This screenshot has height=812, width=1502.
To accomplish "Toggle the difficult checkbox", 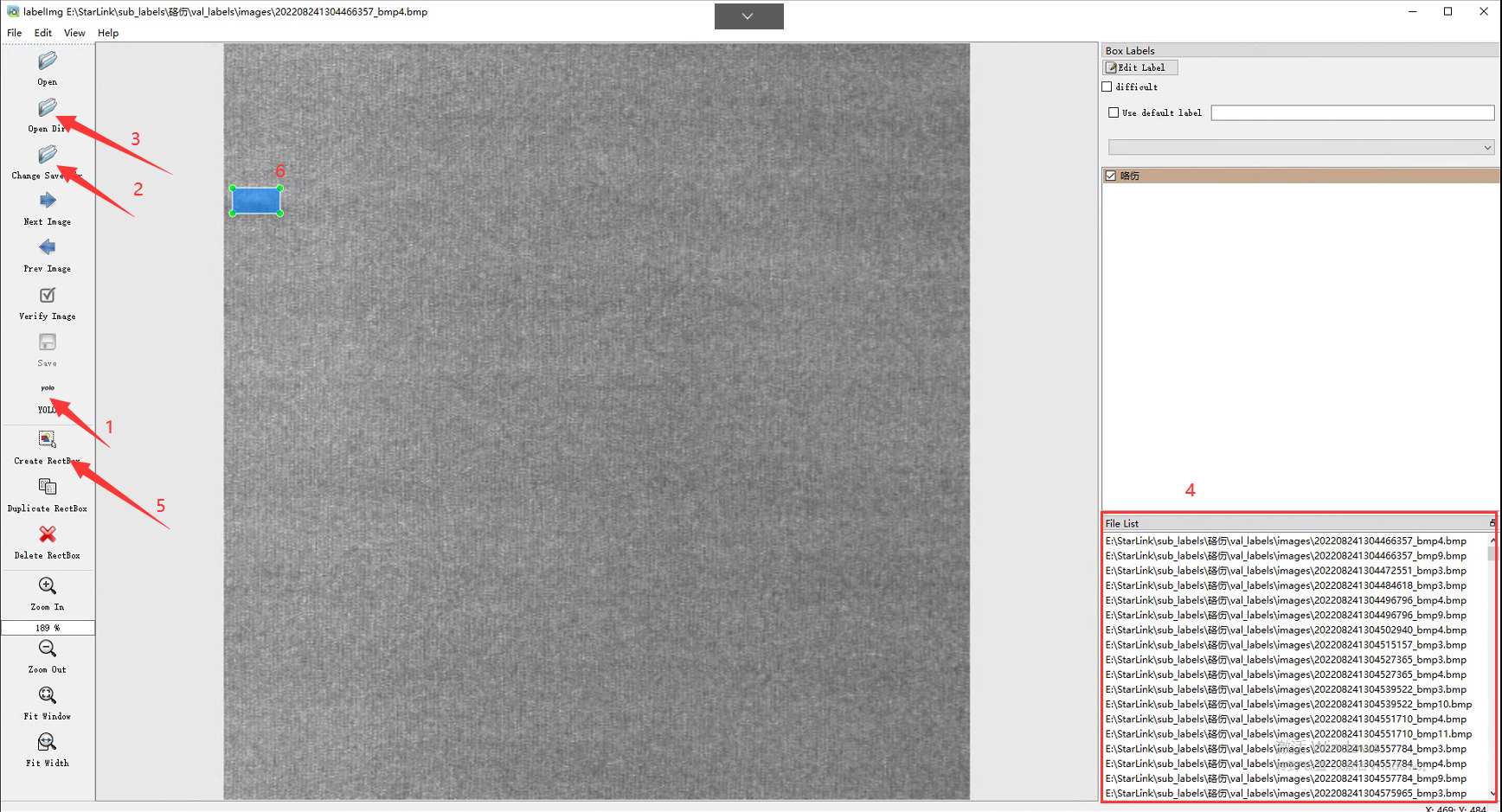I will click(1107, 86).
